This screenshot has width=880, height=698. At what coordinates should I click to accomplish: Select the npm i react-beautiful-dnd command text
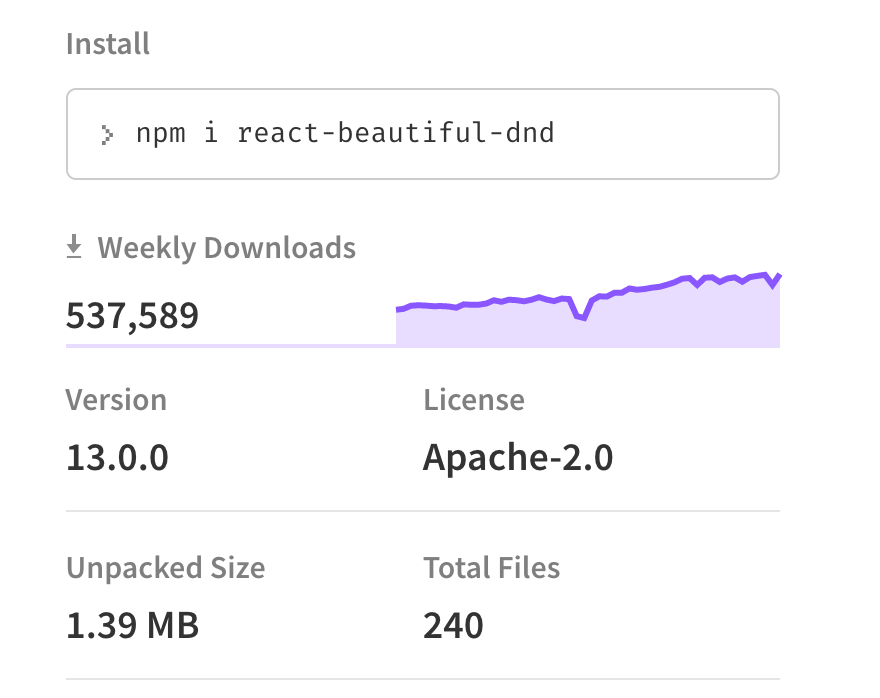345,133
